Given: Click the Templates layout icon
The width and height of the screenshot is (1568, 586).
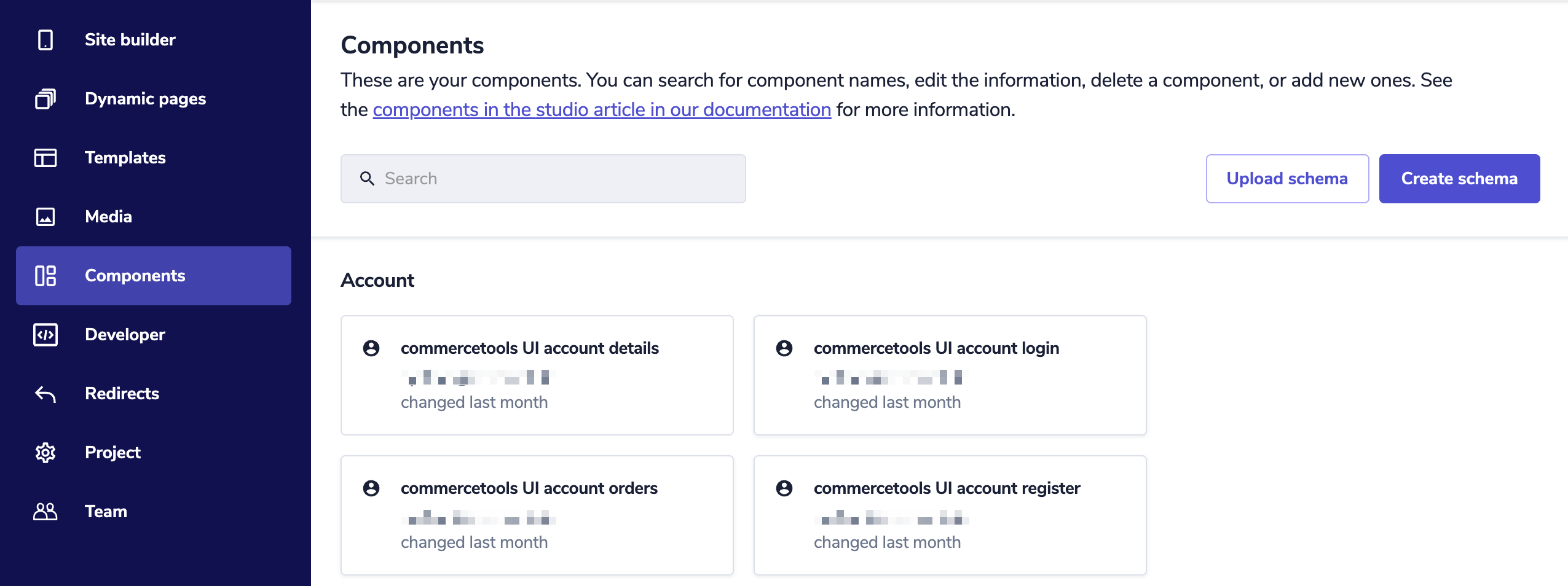Looking at the screenshot, I should click(x=45, y=158).
